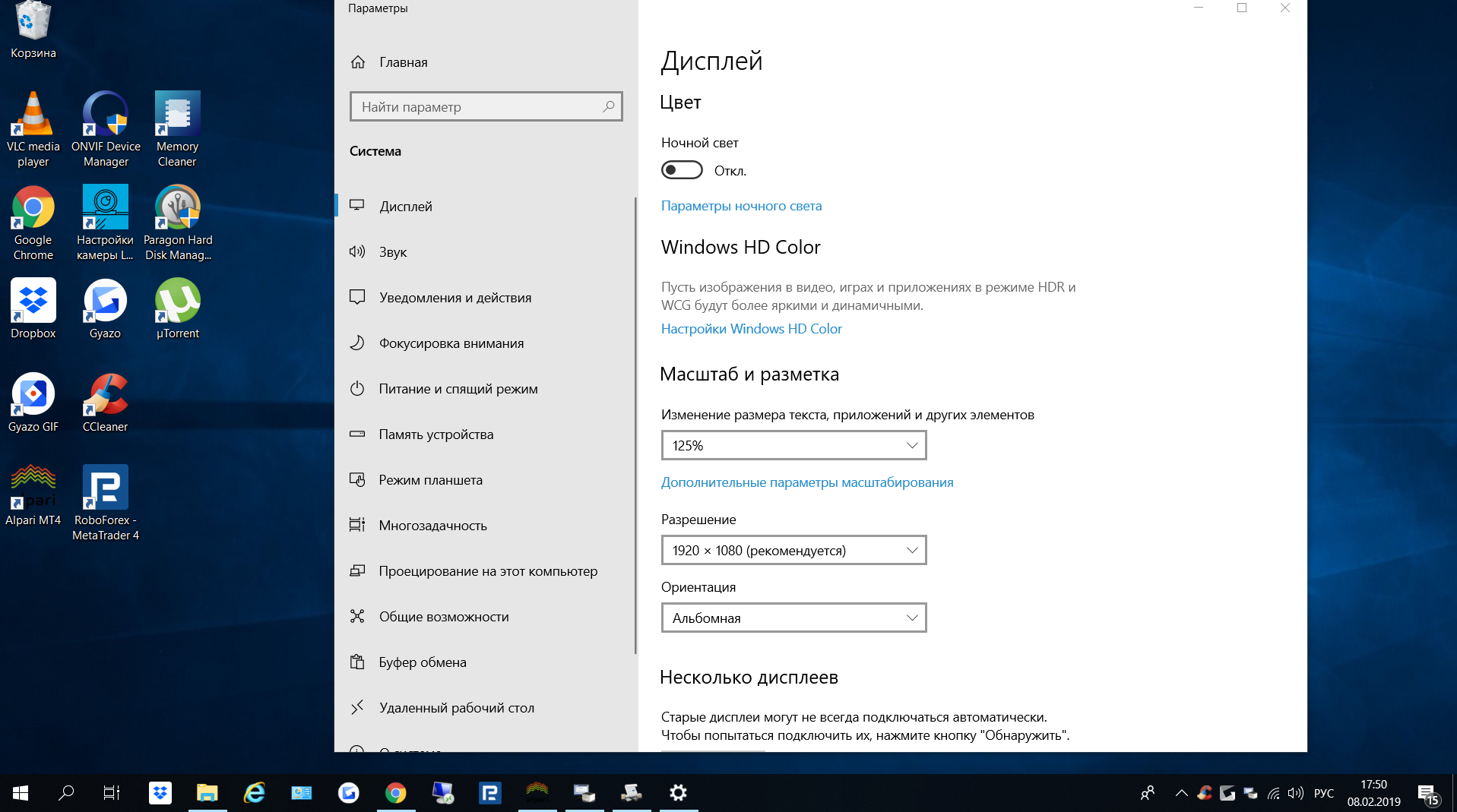
Task: Select VLC media player desktop icon
Action: pos(33,129)
